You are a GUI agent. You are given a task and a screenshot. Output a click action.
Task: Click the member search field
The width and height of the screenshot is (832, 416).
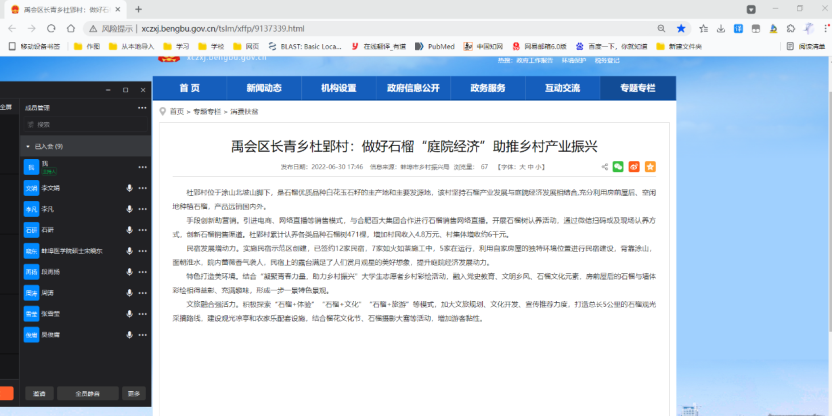tap(84, 125)
